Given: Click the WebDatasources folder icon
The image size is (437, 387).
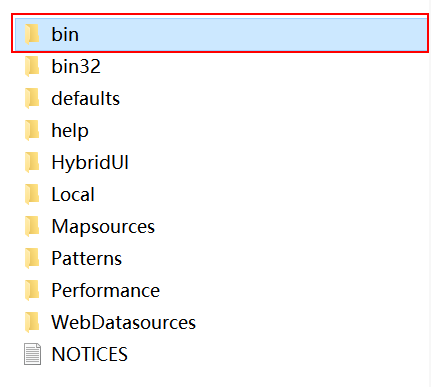Looking at the screenshot, I should click(x=32, y=322).
